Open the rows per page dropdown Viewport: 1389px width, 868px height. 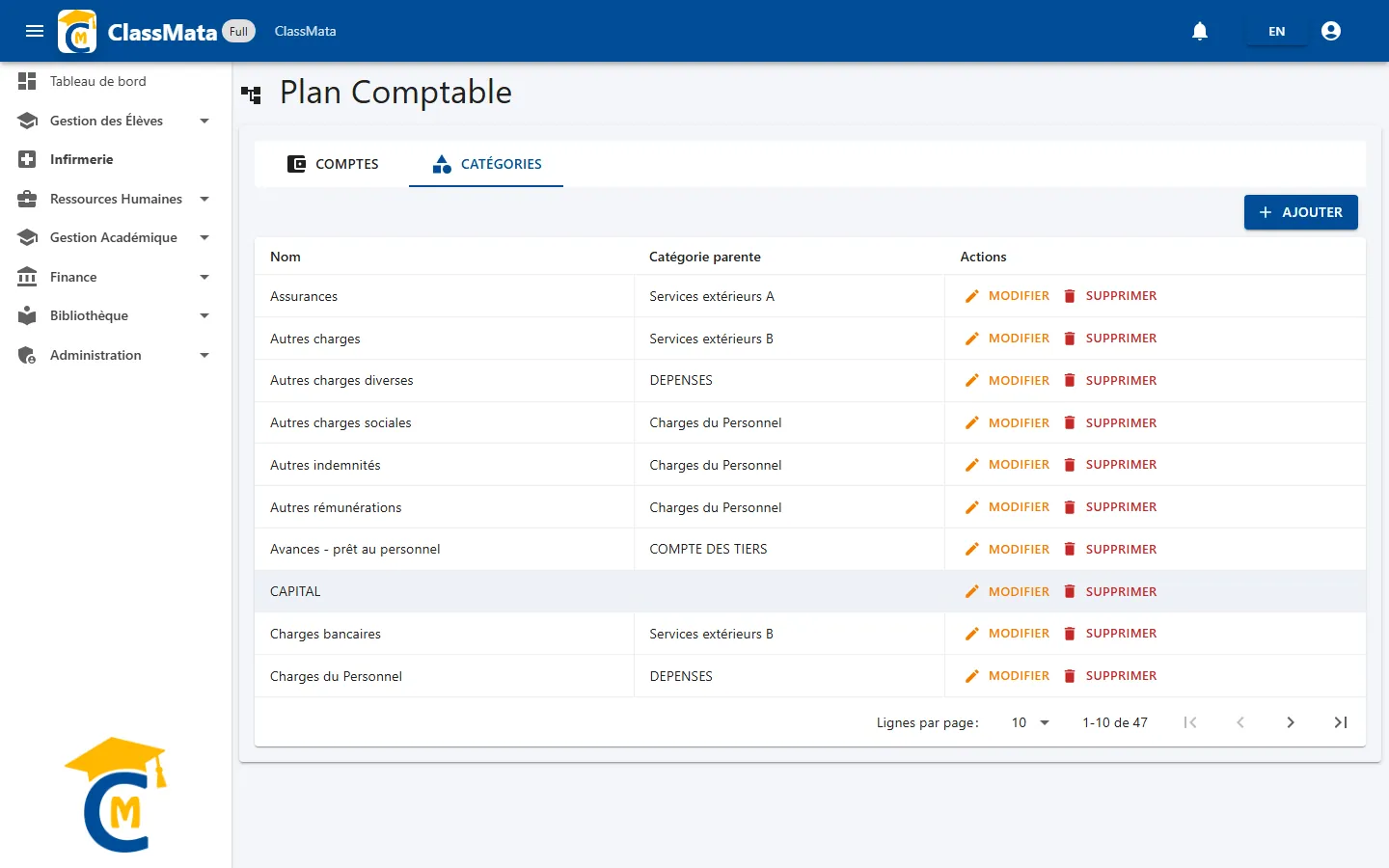click(x=1029, y=722)
